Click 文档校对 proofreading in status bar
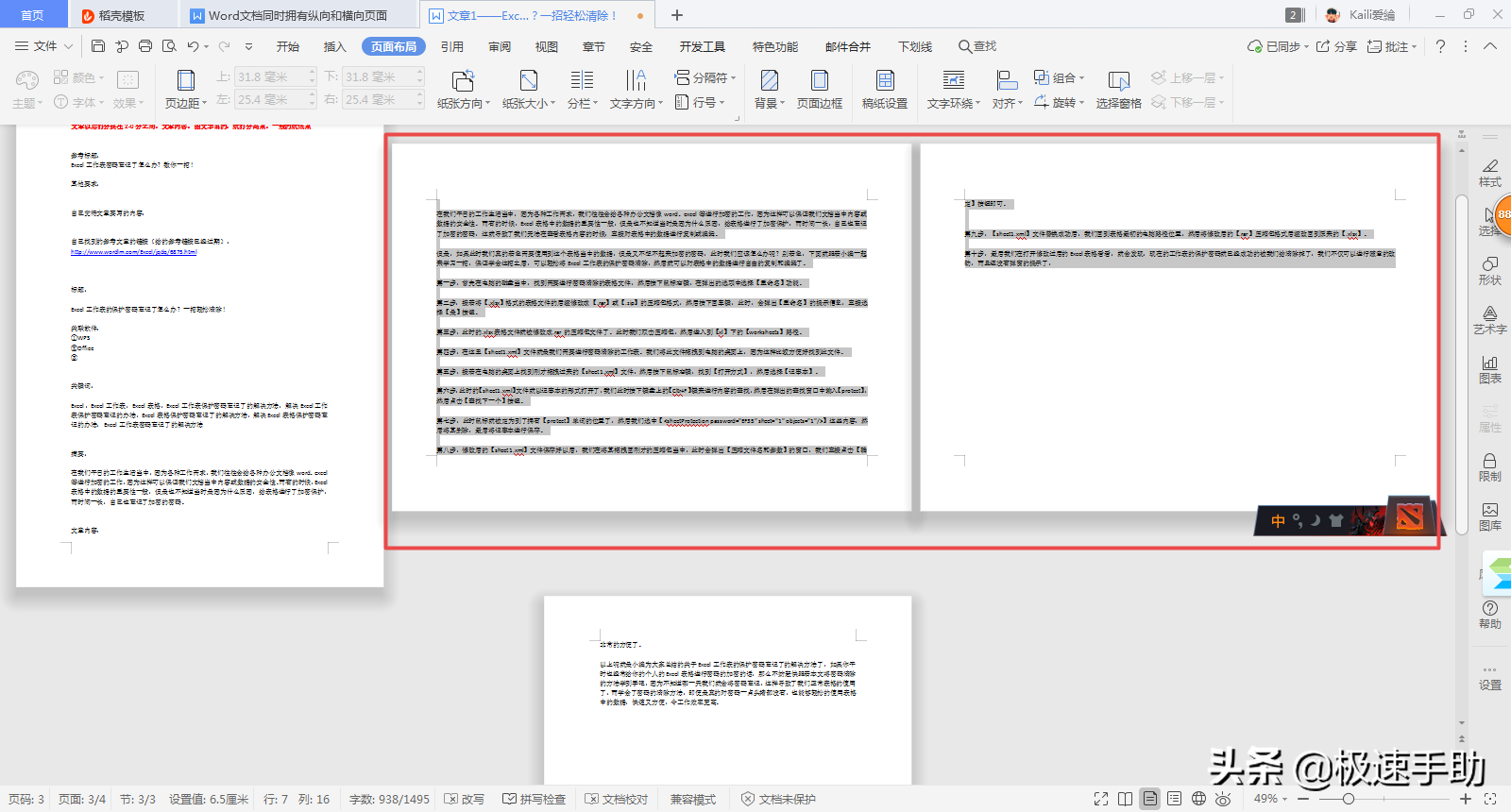The width and height of the screenshot is (1511, 812). (617, 799)
